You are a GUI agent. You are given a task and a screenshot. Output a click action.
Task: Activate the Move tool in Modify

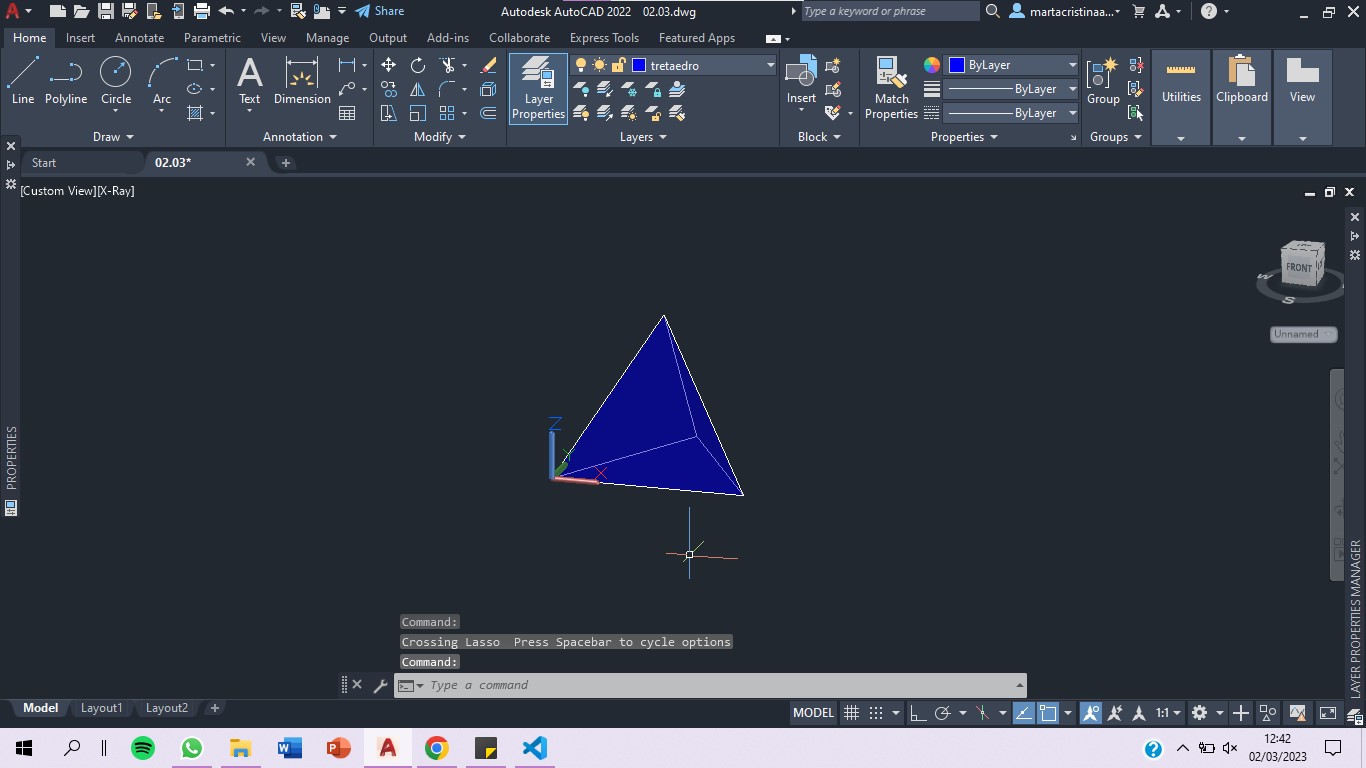[388, 65]
